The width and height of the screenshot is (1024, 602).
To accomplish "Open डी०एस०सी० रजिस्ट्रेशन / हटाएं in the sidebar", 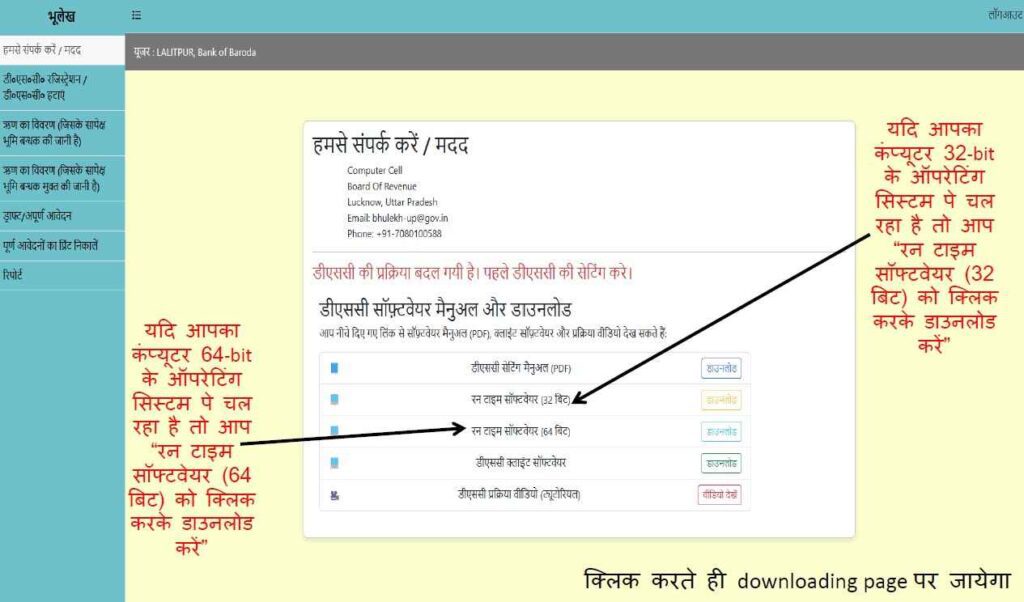I will tap(48, 87).
